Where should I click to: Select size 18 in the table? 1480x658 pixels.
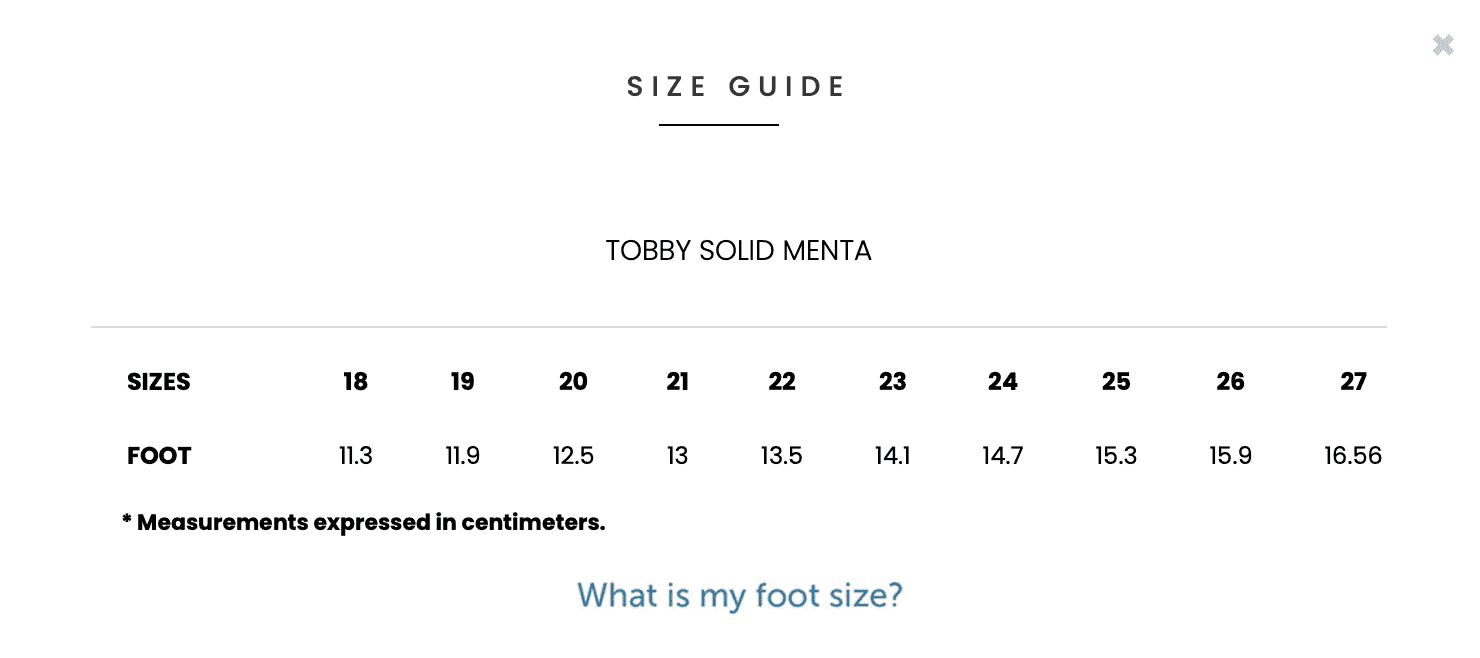tap(355, 382)
